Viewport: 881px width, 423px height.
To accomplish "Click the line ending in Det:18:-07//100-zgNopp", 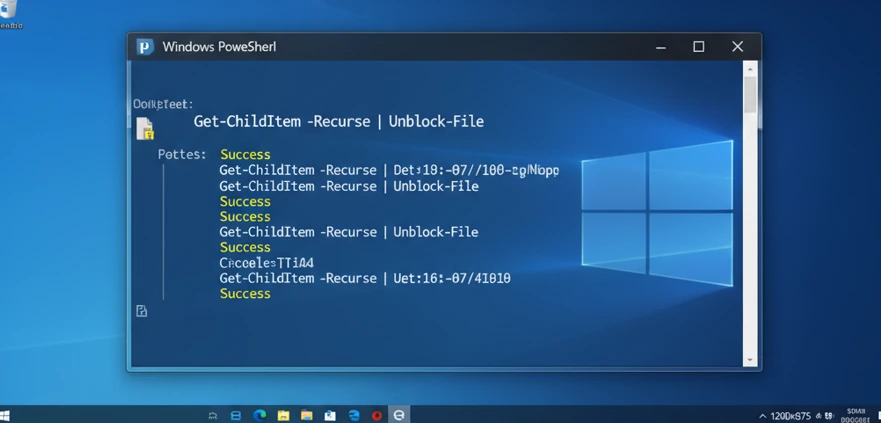I will [x=389, y=170].
